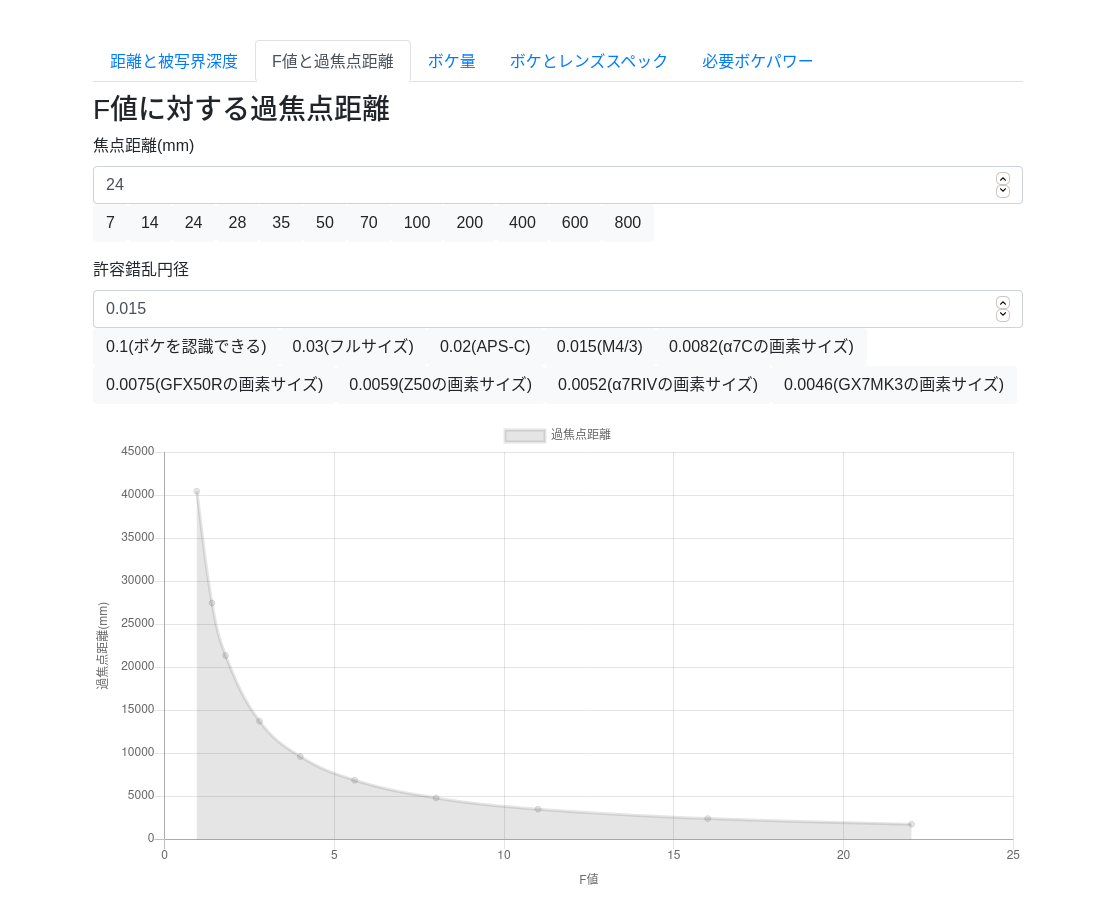Decrease the 許容錯乱円径 value with the down arrow
Screen dimensions: 1116x915
point(1002,314)
